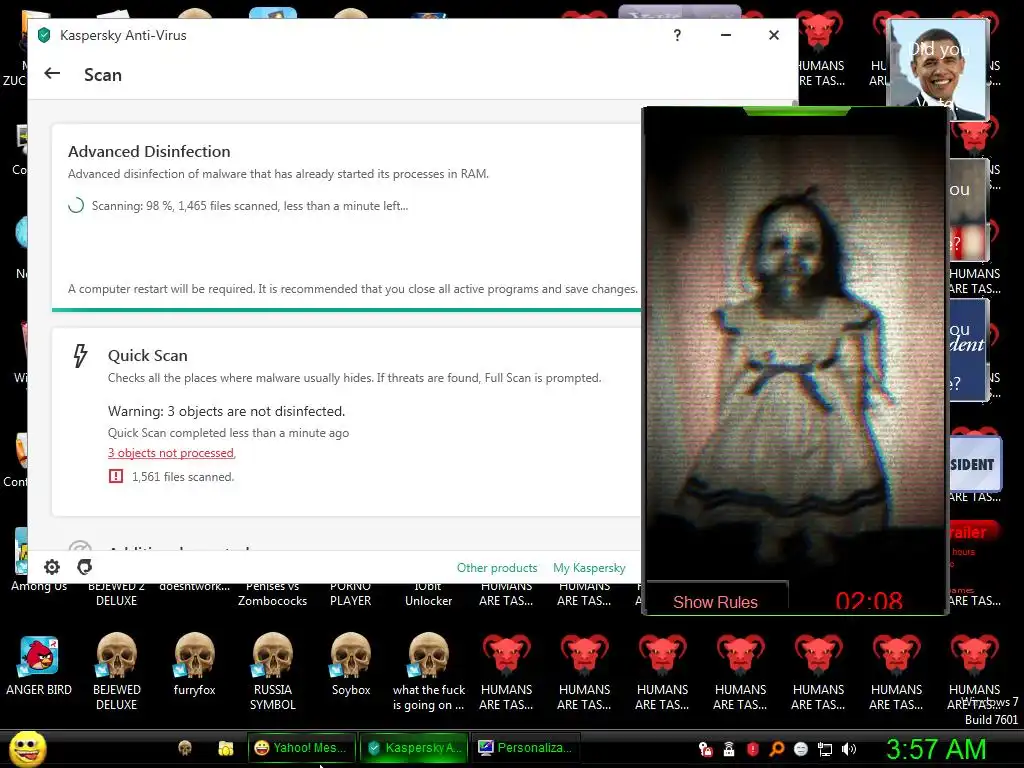Click the red Kaspersky shield tray icon

(752, 749)
